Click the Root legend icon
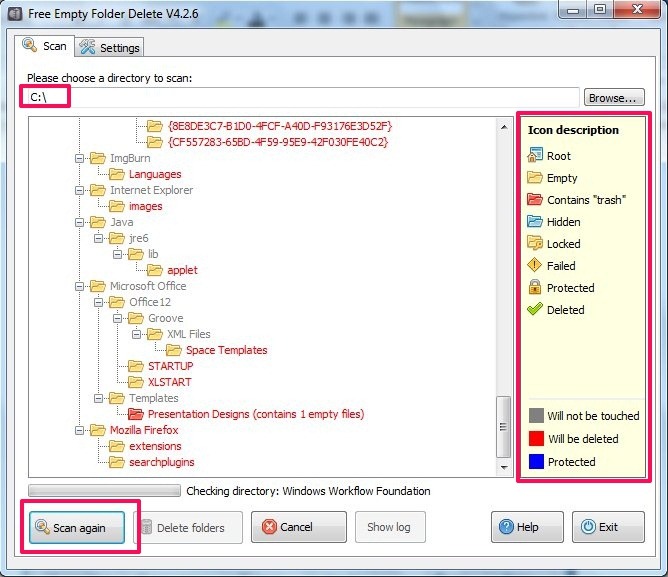This screenshot has width=668, height=577. point(535,155)
